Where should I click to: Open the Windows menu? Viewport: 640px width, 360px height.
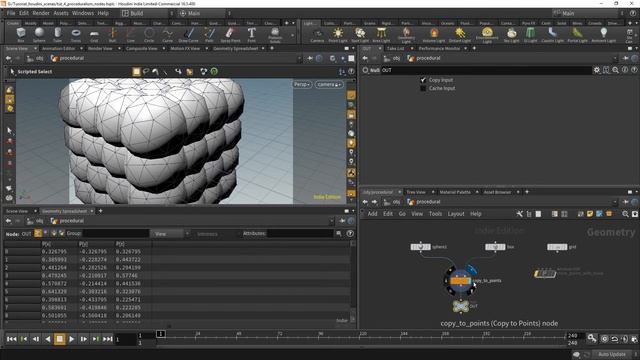coord(83,13)
